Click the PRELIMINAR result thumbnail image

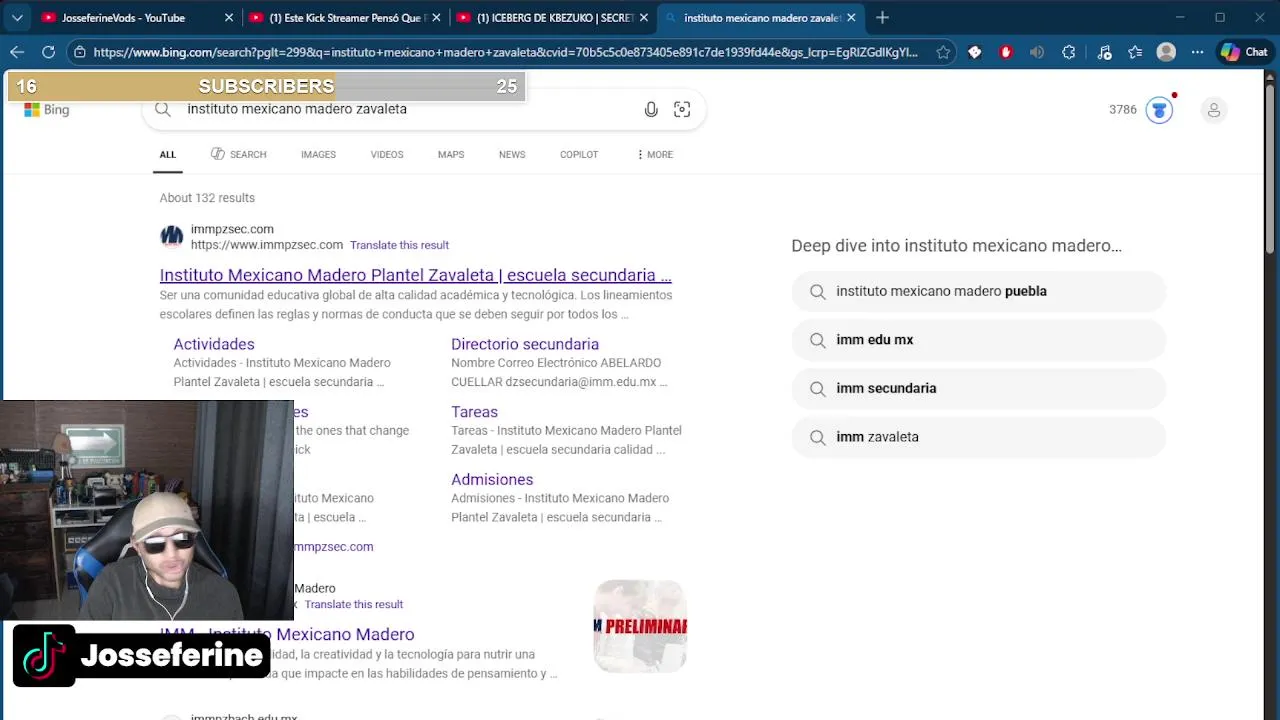(640, 626)
